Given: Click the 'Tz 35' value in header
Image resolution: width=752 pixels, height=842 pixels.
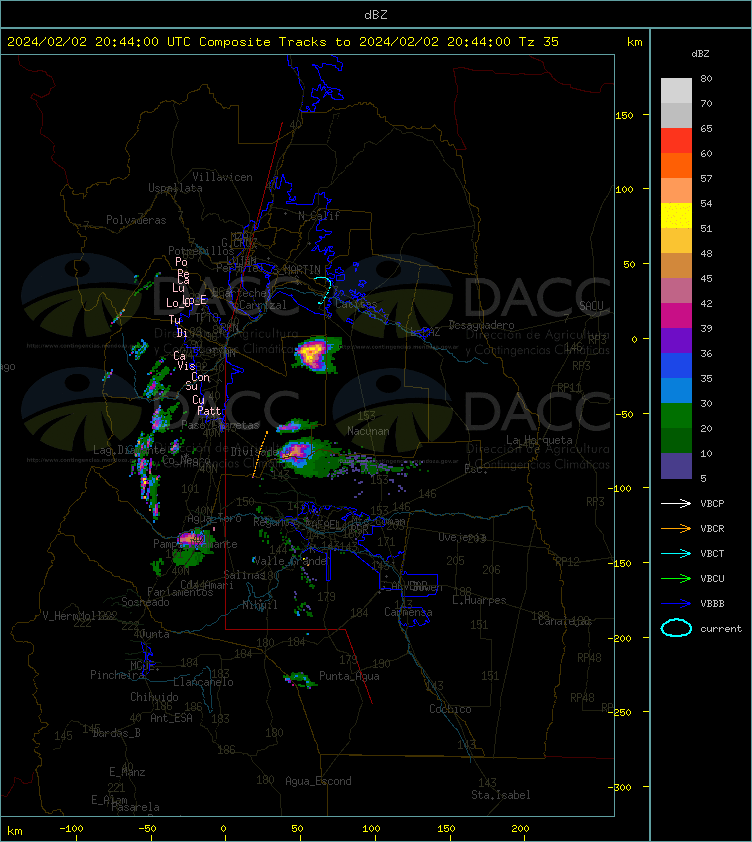Looking at the screenshot, I should coord(539,42).
